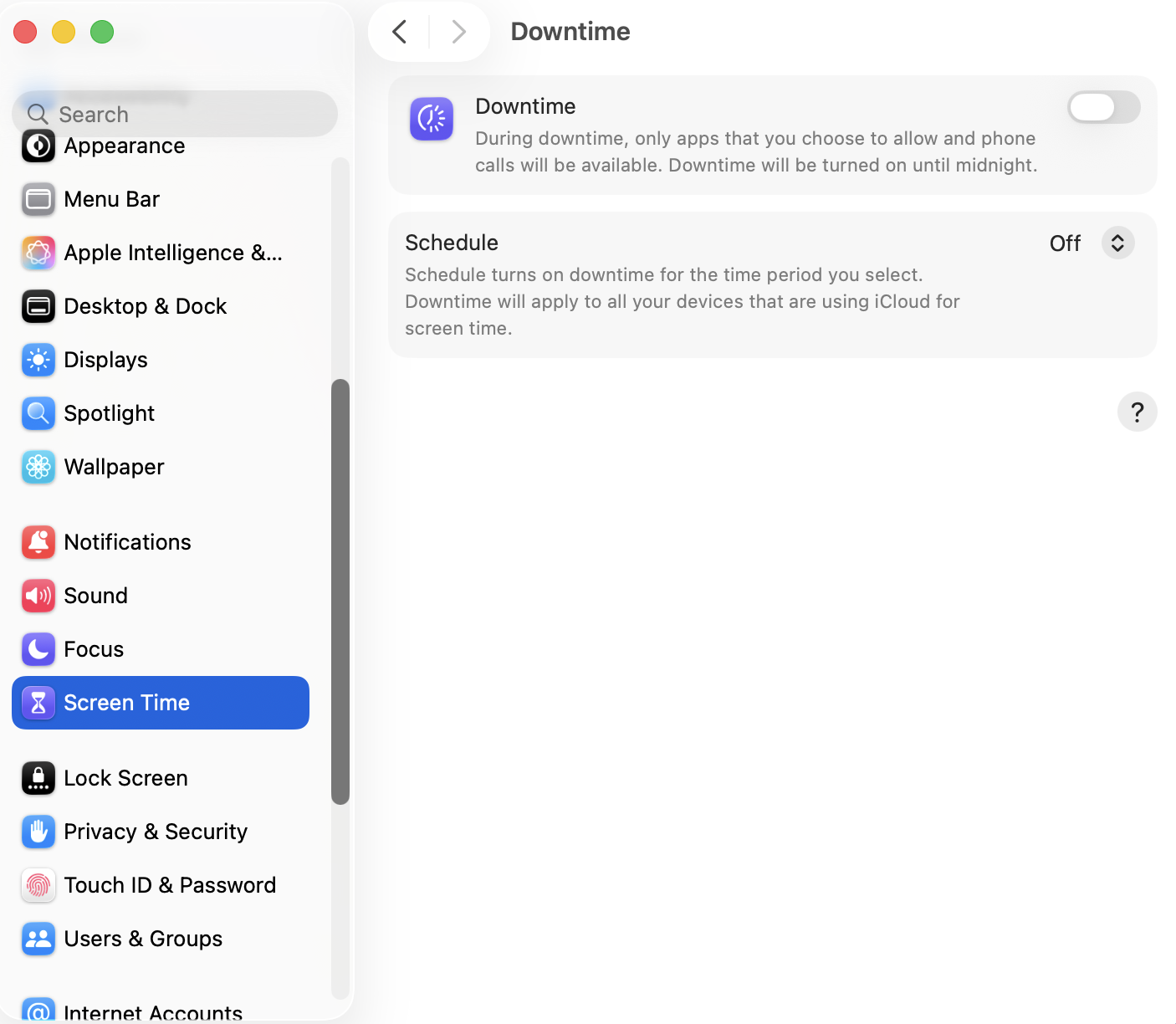Click the Sound speaker icon

(38, 596)
